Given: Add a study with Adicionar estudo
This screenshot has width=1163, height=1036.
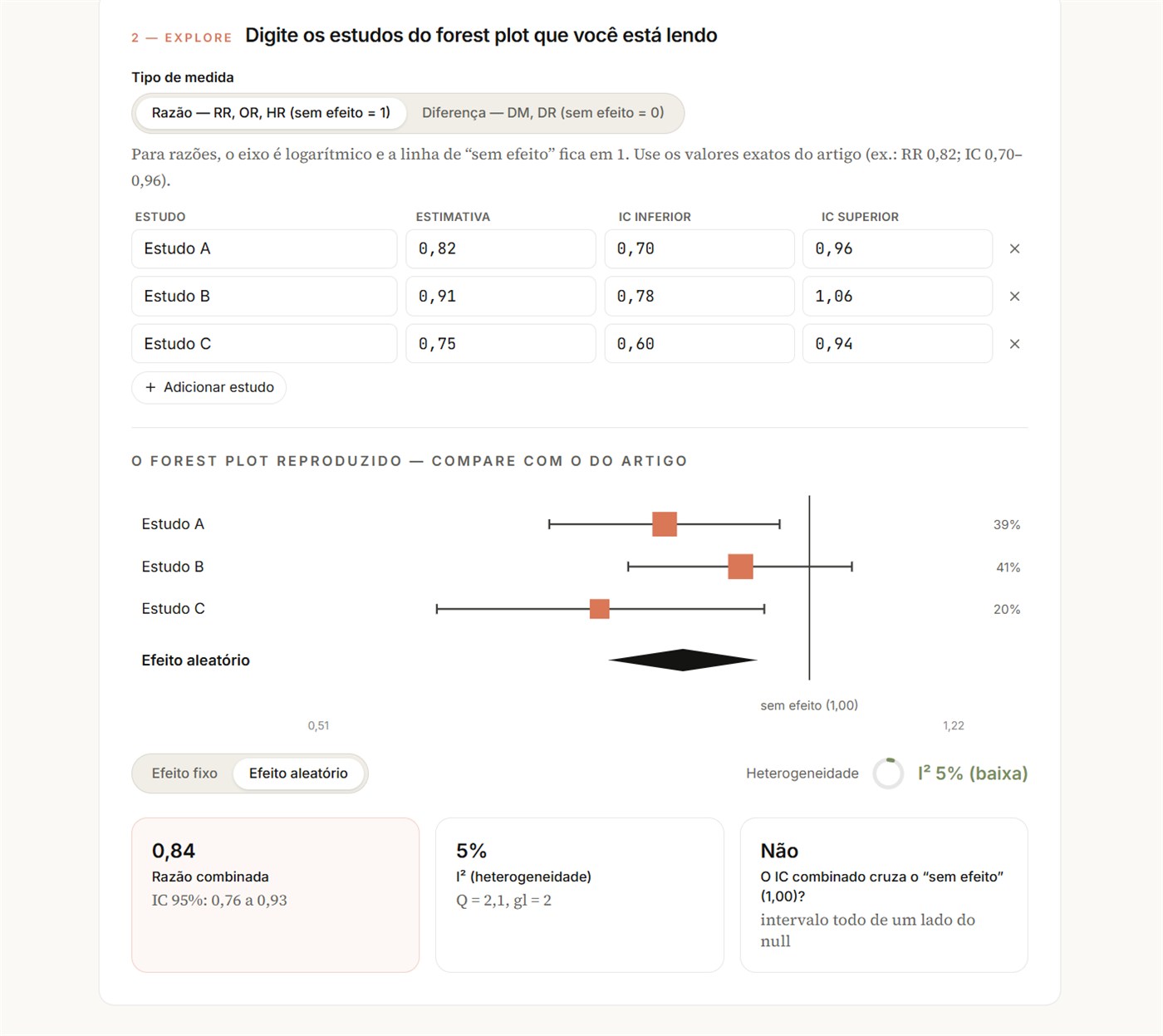Looking at the screenshot, I should click(x=209, y=387).
